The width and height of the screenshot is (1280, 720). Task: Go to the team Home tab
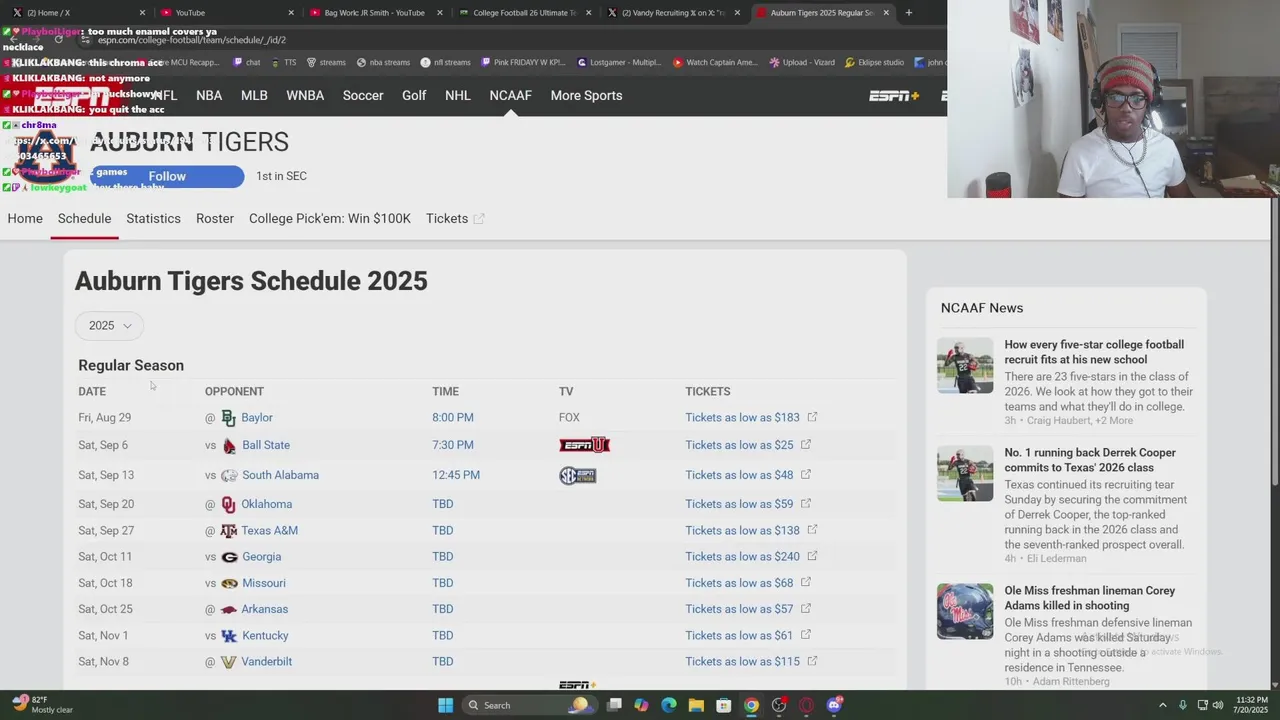point(25,219)
